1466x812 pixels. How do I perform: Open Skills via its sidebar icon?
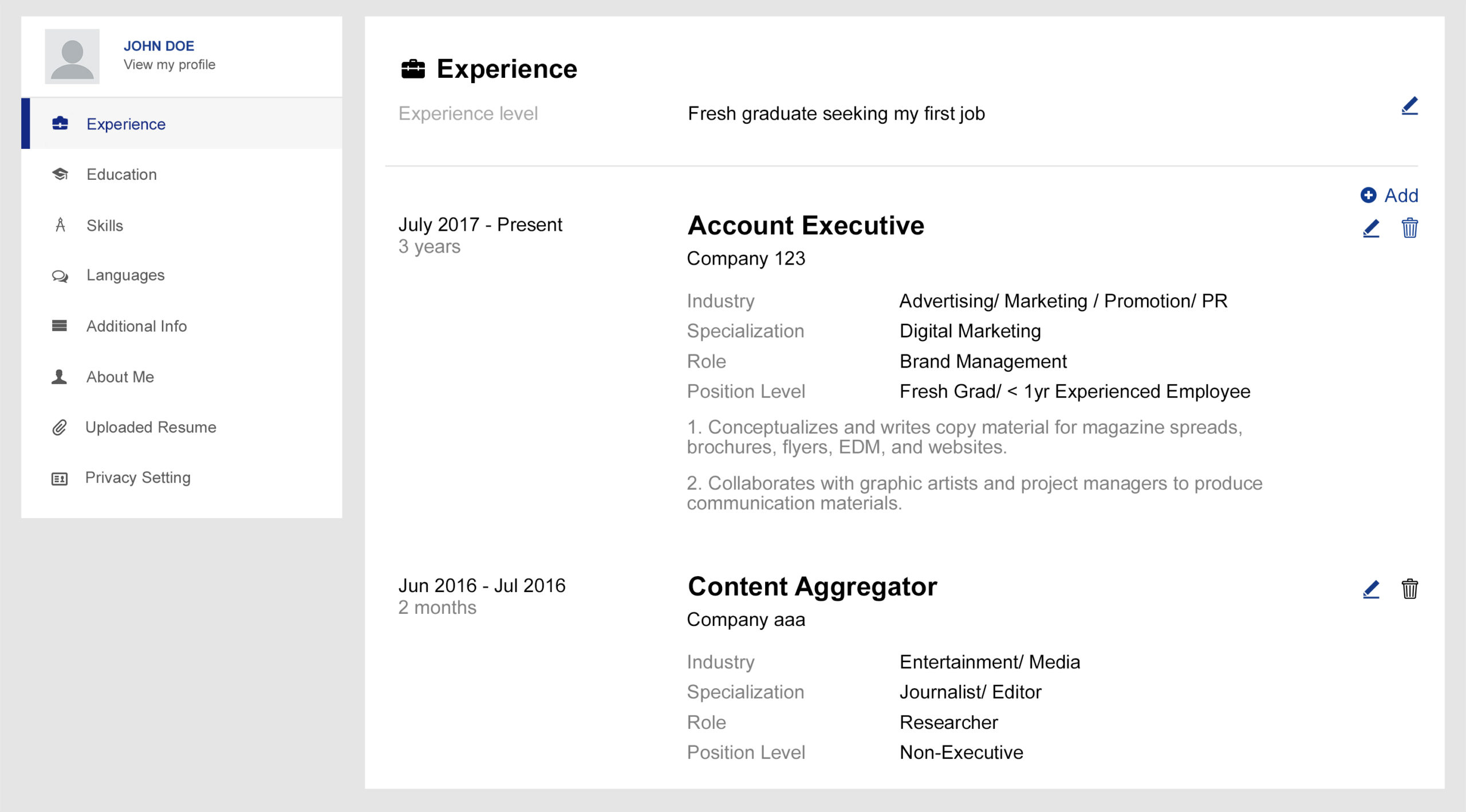click(x=60, y=225)
